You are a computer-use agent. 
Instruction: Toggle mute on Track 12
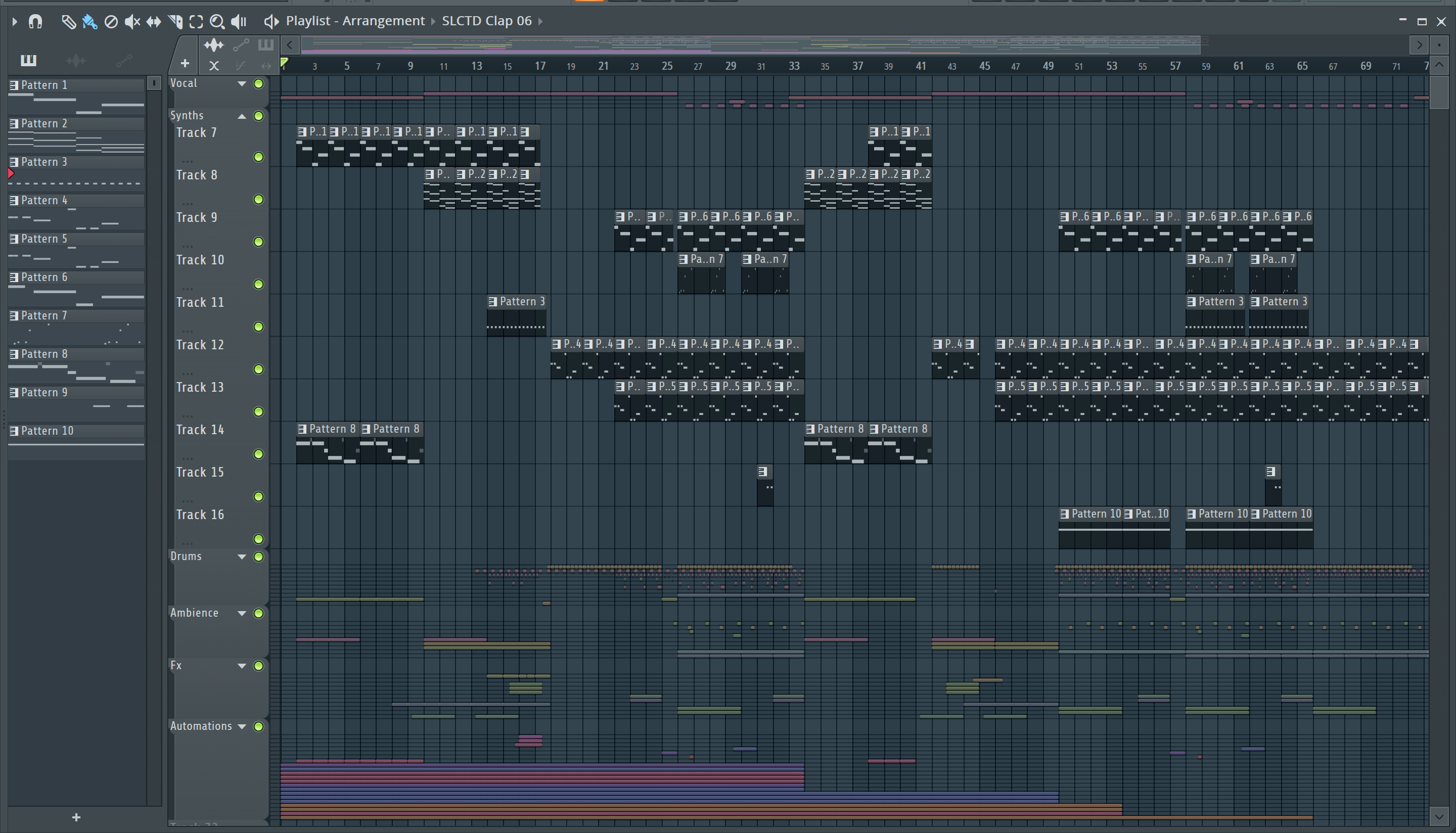(x=258, y=369)
